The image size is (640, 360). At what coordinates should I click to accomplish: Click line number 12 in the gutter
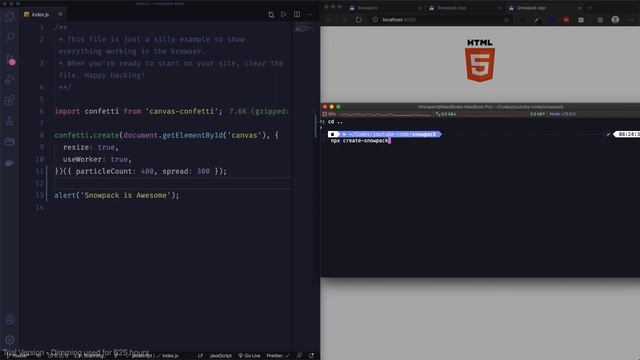pyautogui.click(x=40, y=183)
